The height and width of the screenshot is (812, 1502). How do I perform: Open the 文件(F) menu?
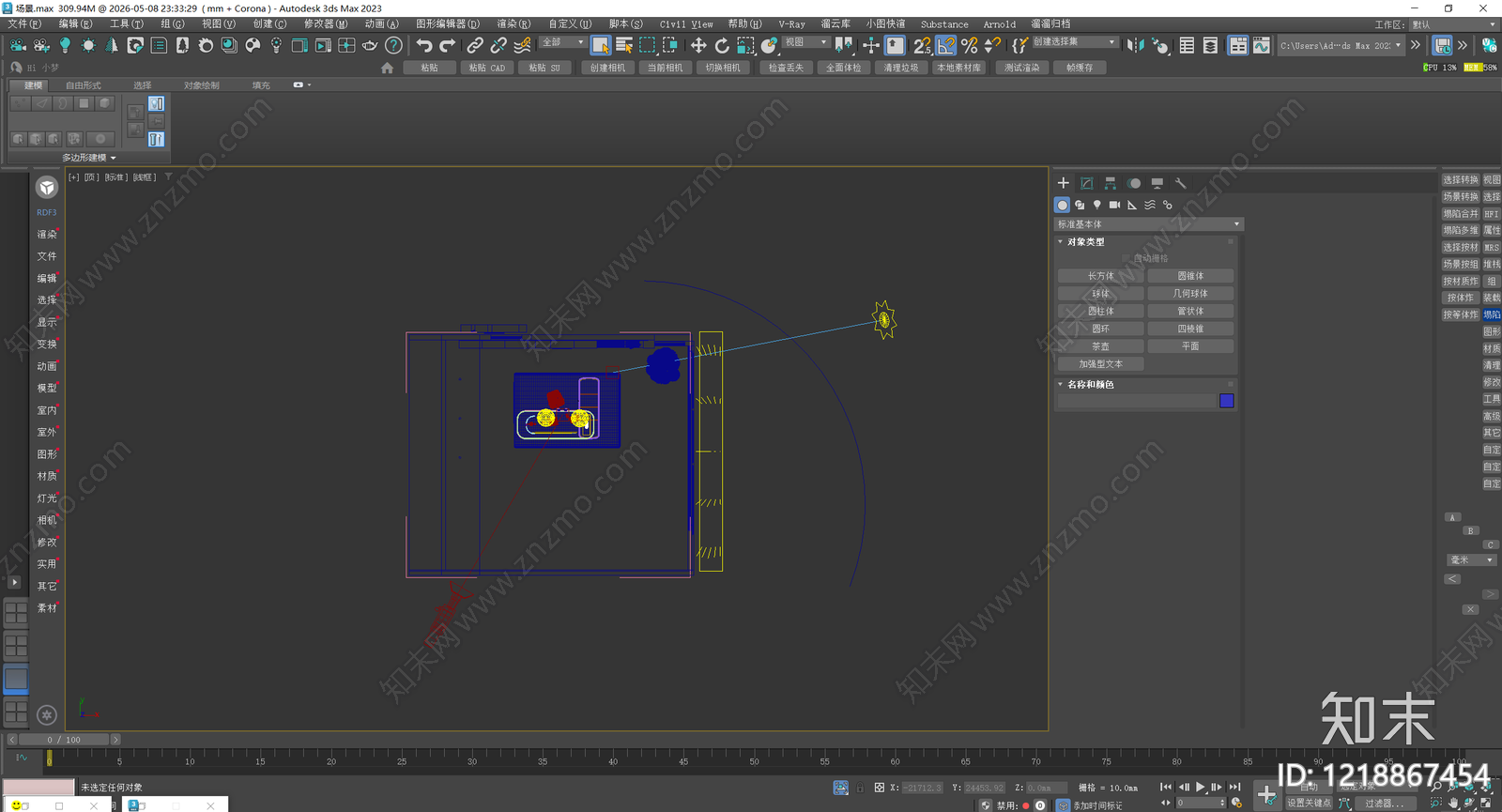(24, 24)
